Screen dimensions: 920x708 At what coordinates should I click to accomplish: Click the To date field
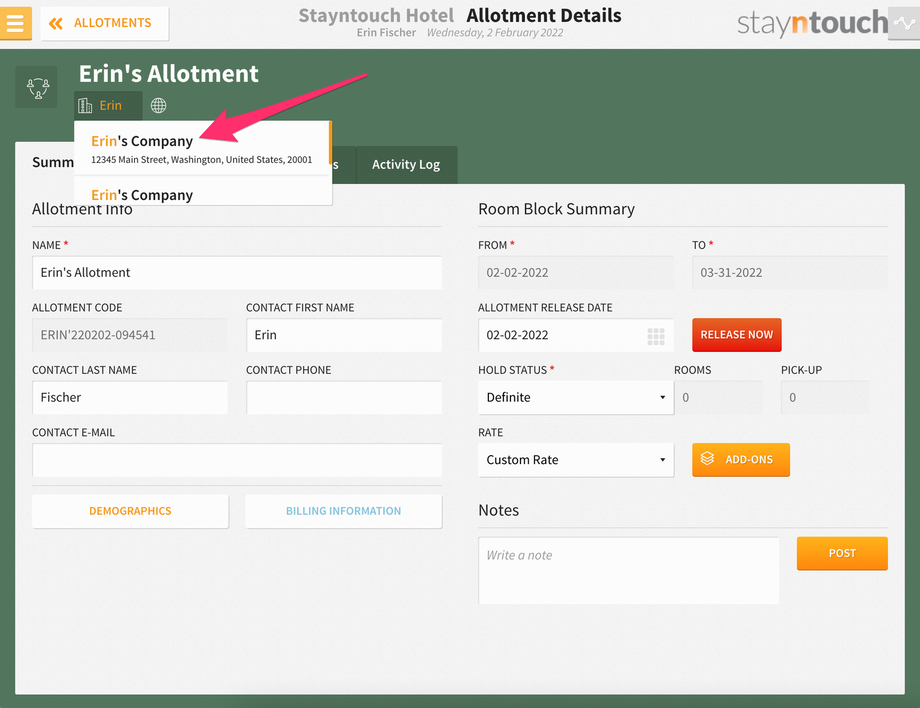790,273
